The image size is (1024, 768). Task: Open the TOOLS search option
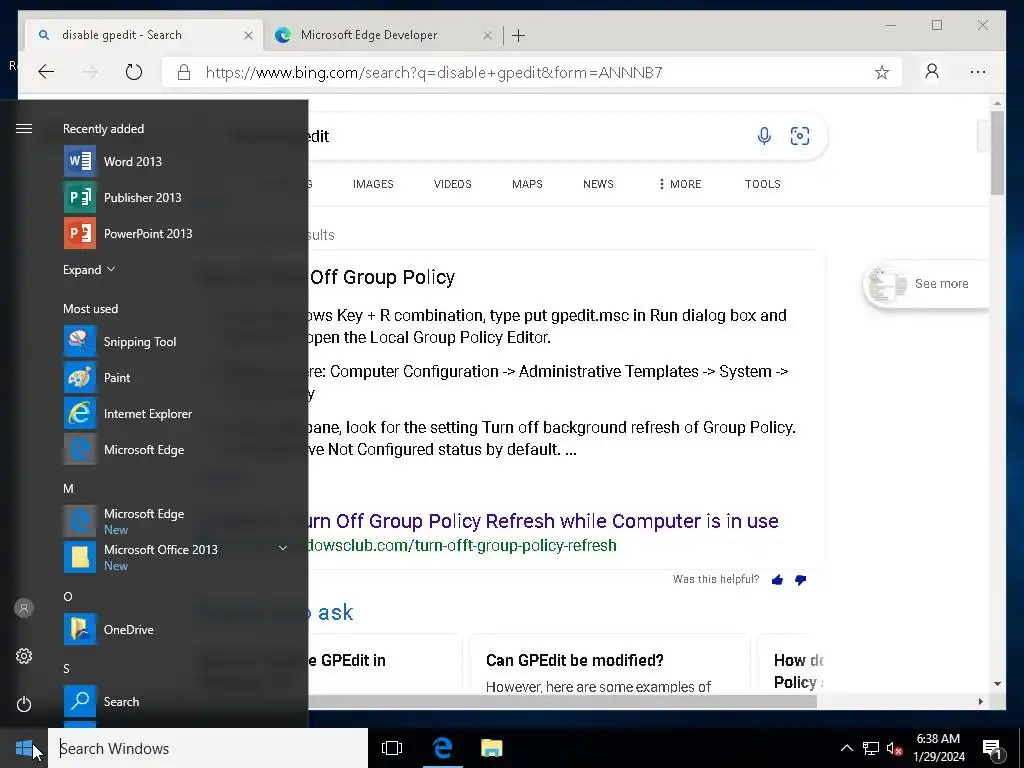point(763,184)
